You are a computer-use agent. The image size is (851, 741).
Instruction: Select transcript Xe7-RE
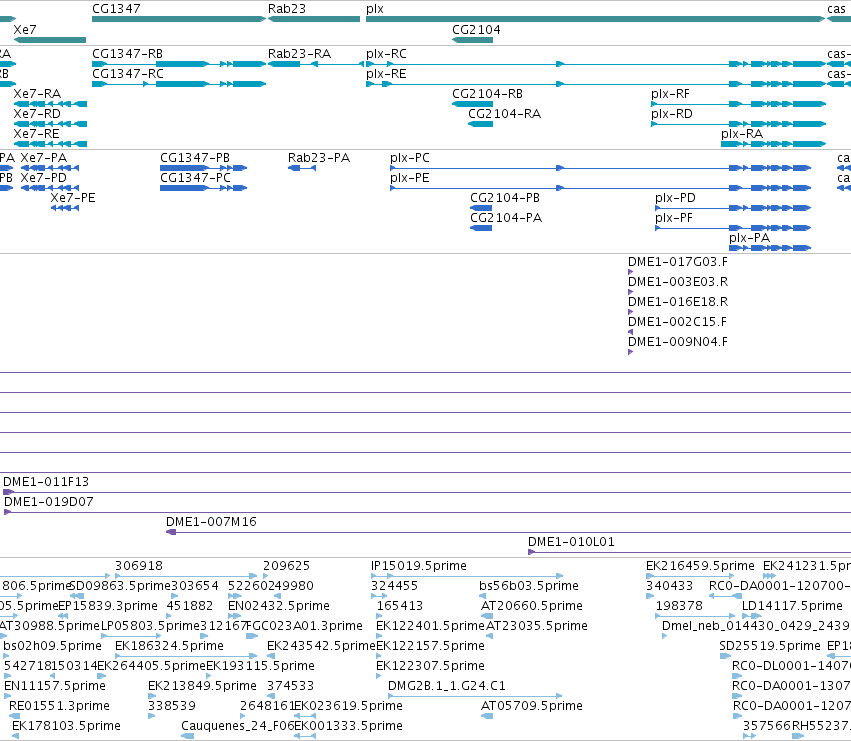point(50,144)
